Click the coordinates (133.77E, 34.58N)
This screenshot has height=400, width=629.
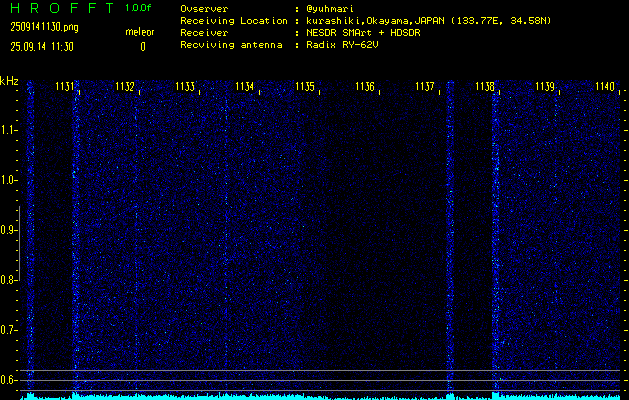pyautogui.click(x=501, y=21)
